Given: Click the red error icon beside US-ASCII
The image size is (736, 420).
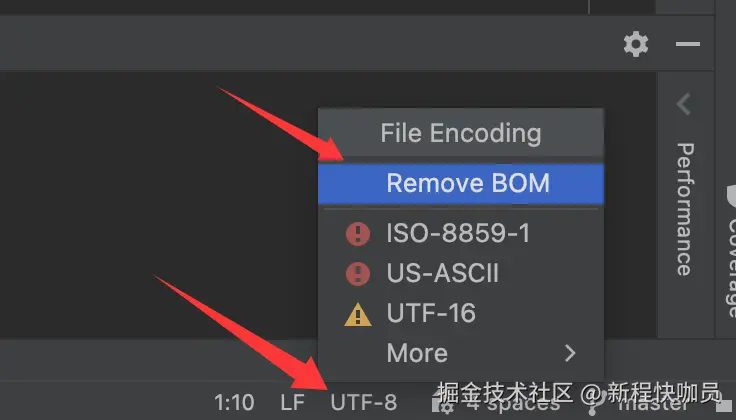Looking at the screenshot, I should click(358, 274).
